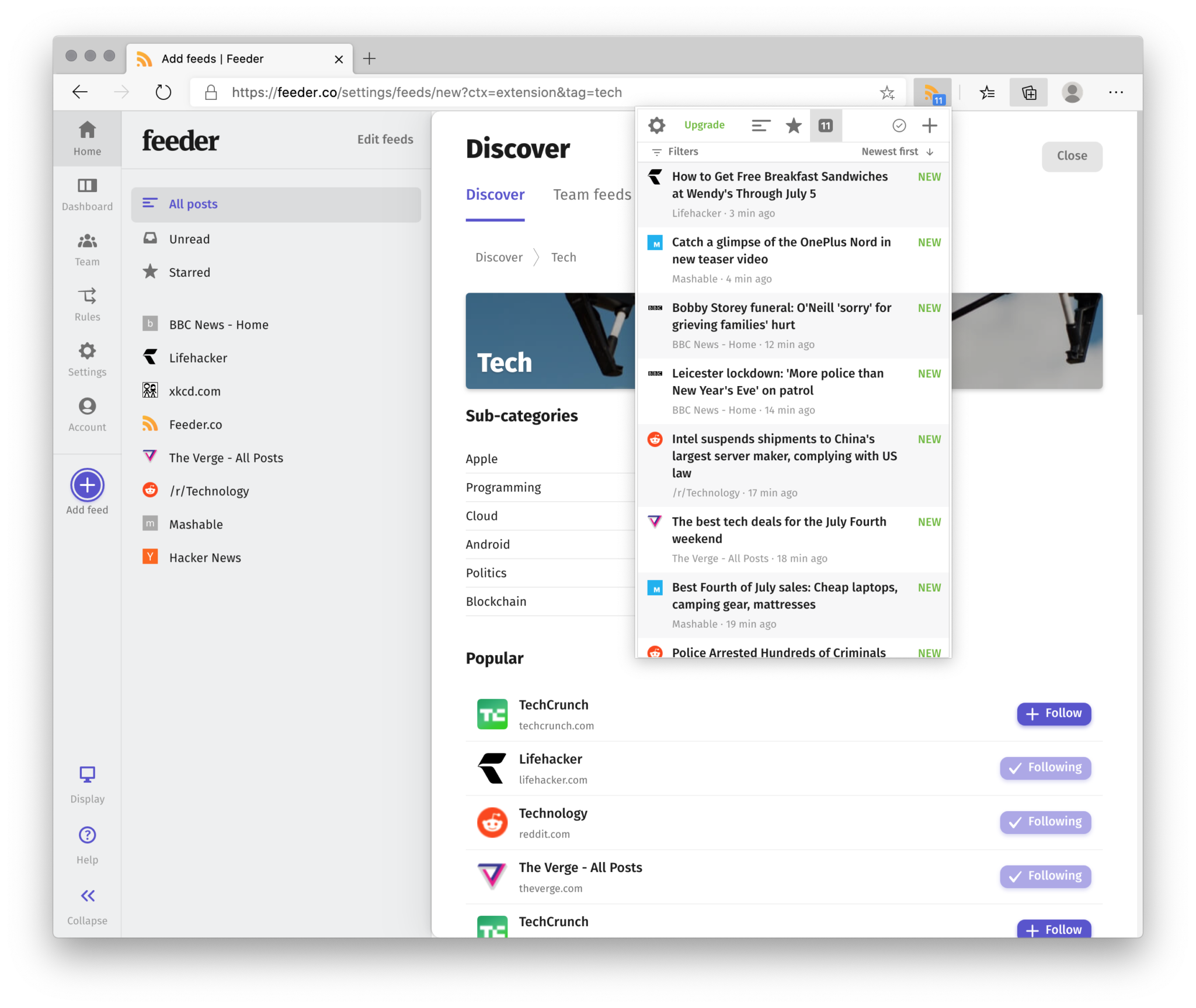Screen dimensions: 1196x1008
Task: Click the mark-all-read checkmark in the popup
Action: 898,125
